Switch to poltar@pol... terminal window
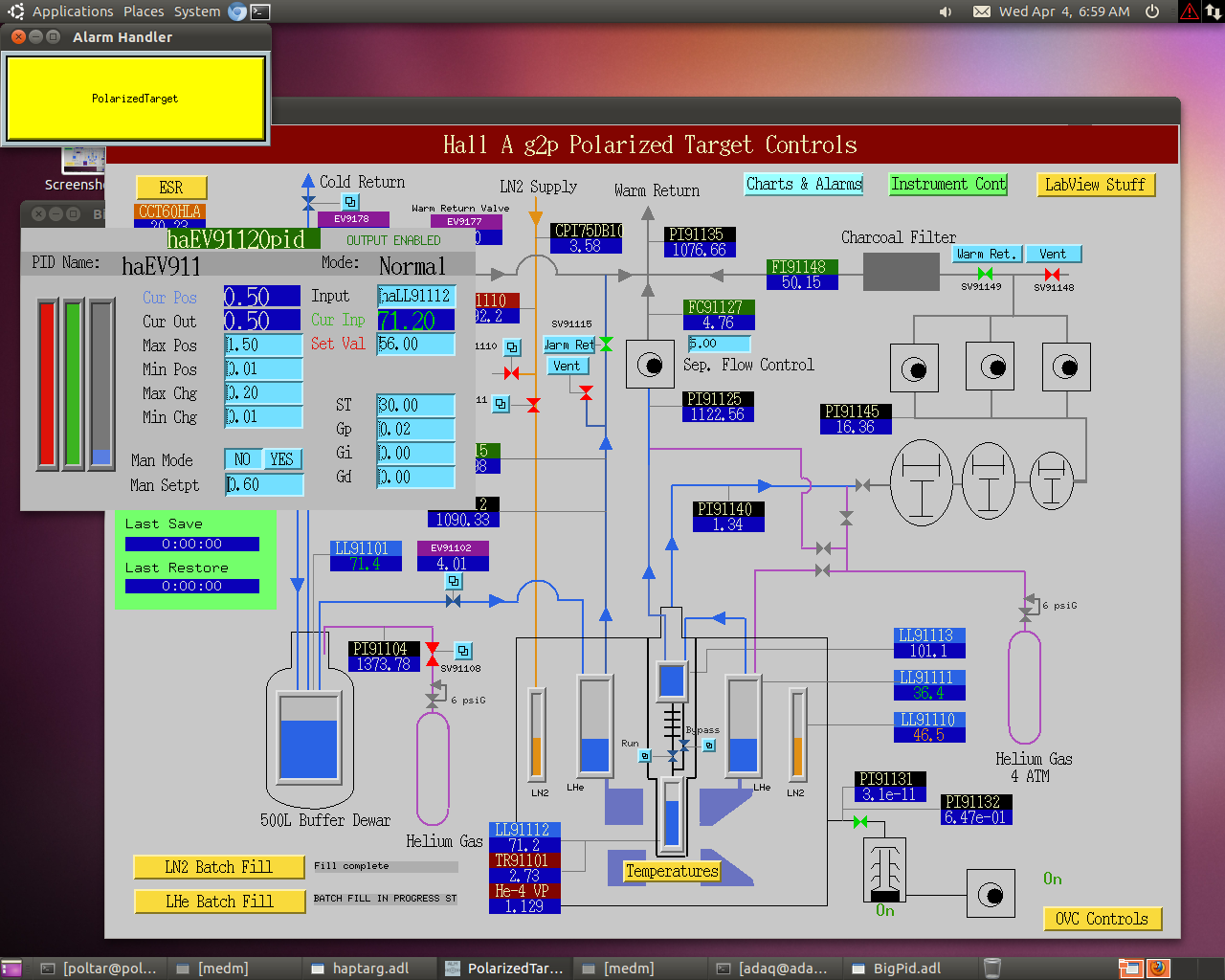 click(100, 969)
